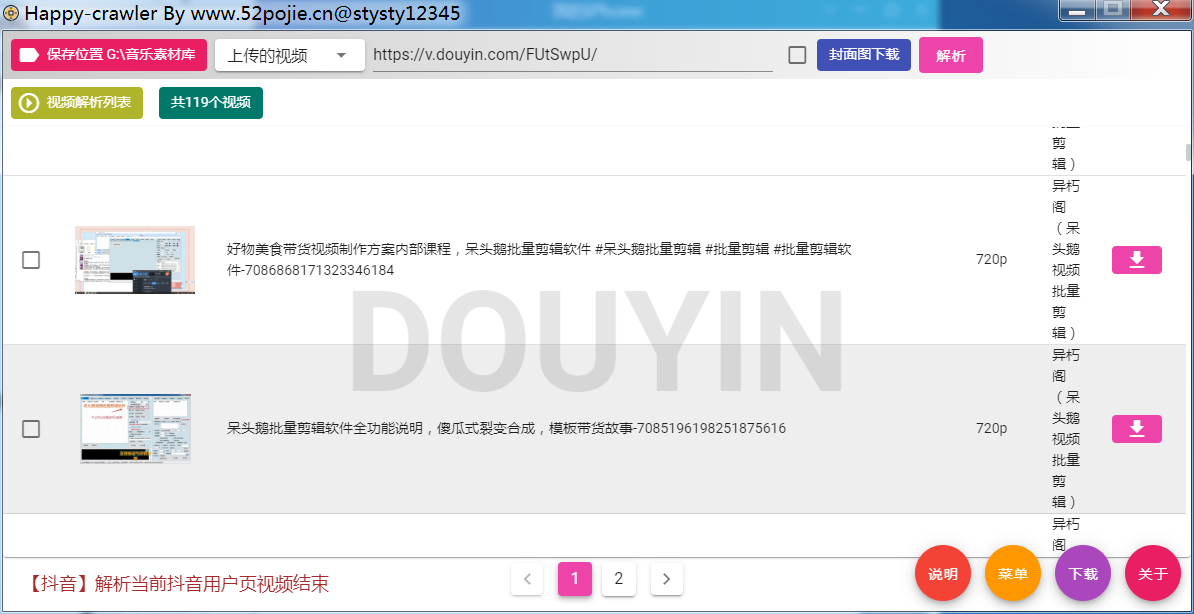Click the author text 异朽阁 in the 好物美食带货 row
The width and height of the screenshot is (1194, 614).
(x=1065, y=197)
